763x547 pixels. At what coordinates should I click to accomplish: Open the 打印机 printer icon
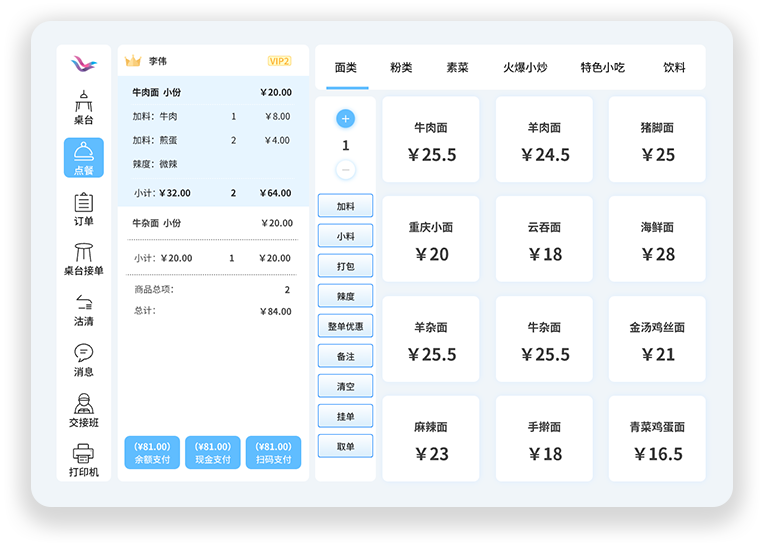84,460
